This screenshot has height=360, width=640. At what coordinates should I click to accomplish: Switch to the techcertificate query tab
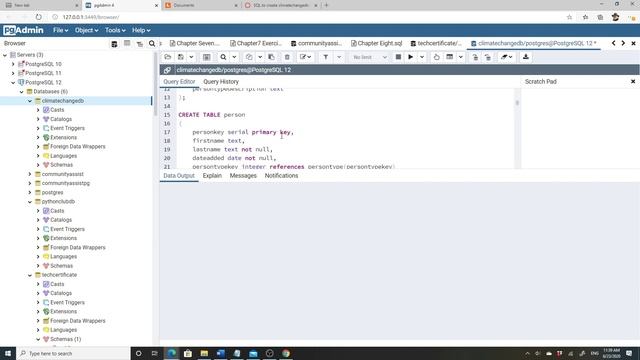point(436,43)
